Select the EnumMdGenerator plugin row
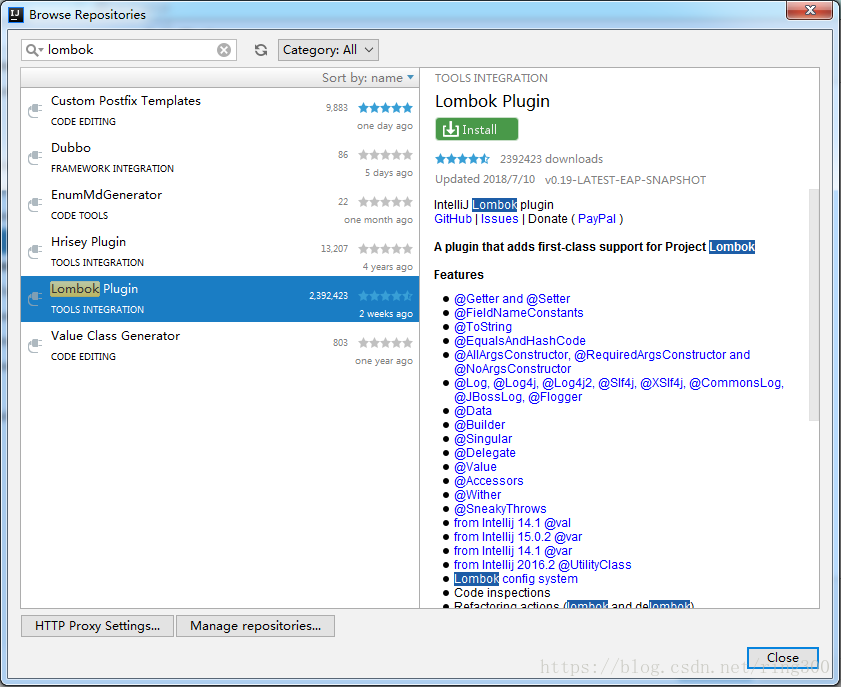The image size is (841, 687). point(220,205)
